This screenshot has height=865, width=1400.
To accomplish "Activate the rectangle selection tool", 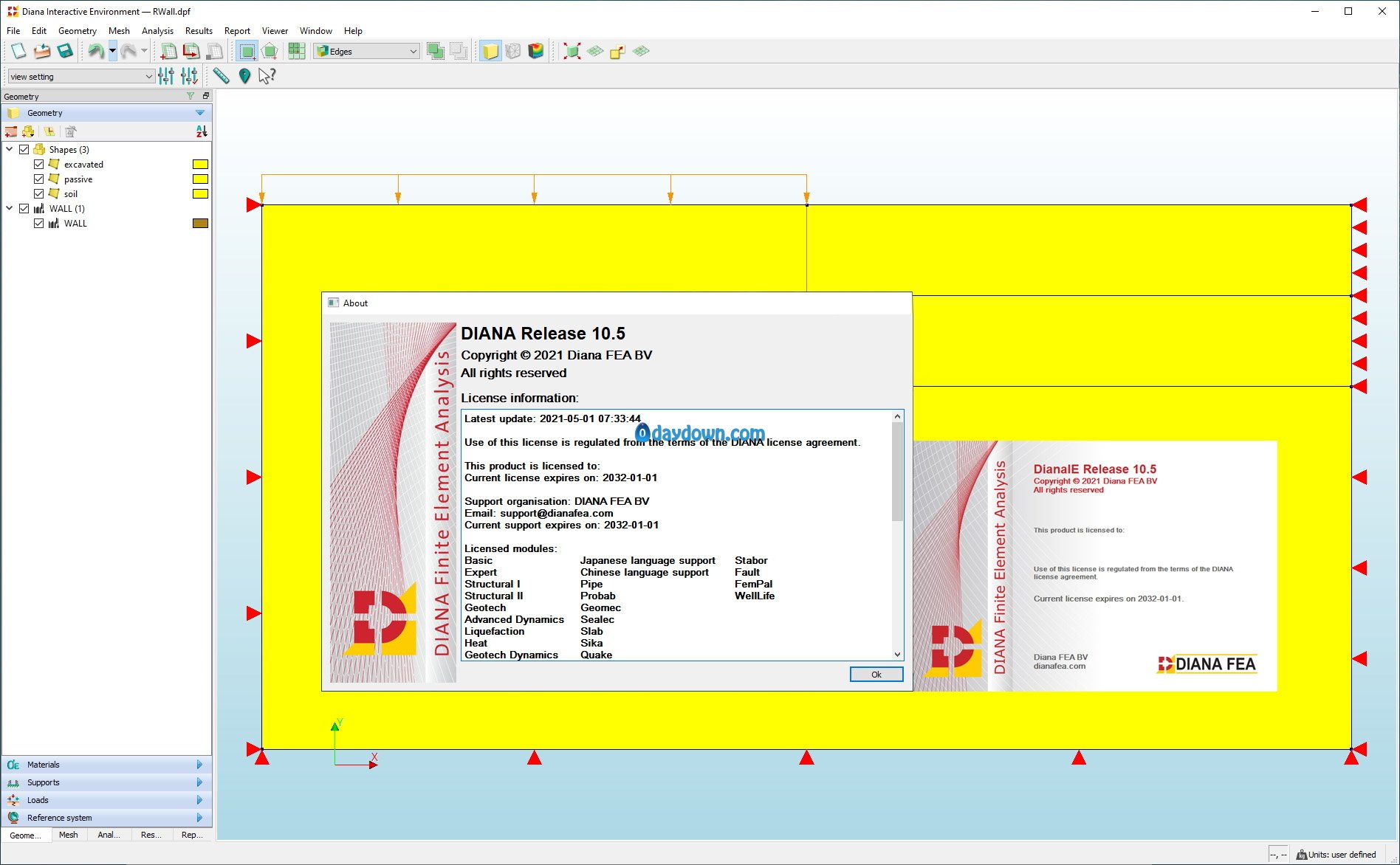I will coord(247,51).
